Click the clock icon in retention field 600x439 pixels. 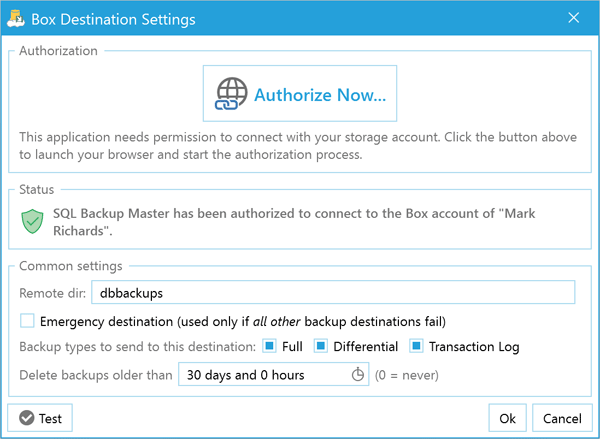tap(357, 374)
